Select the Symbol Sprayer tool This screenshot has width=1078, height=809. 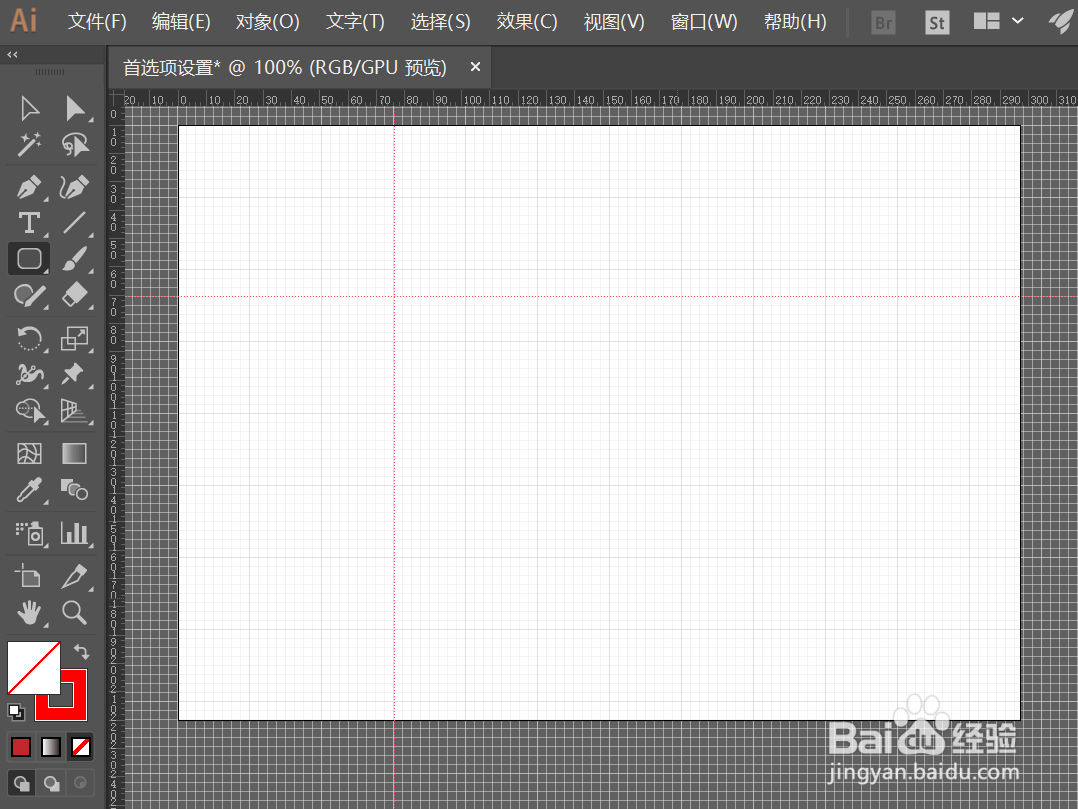30,533
